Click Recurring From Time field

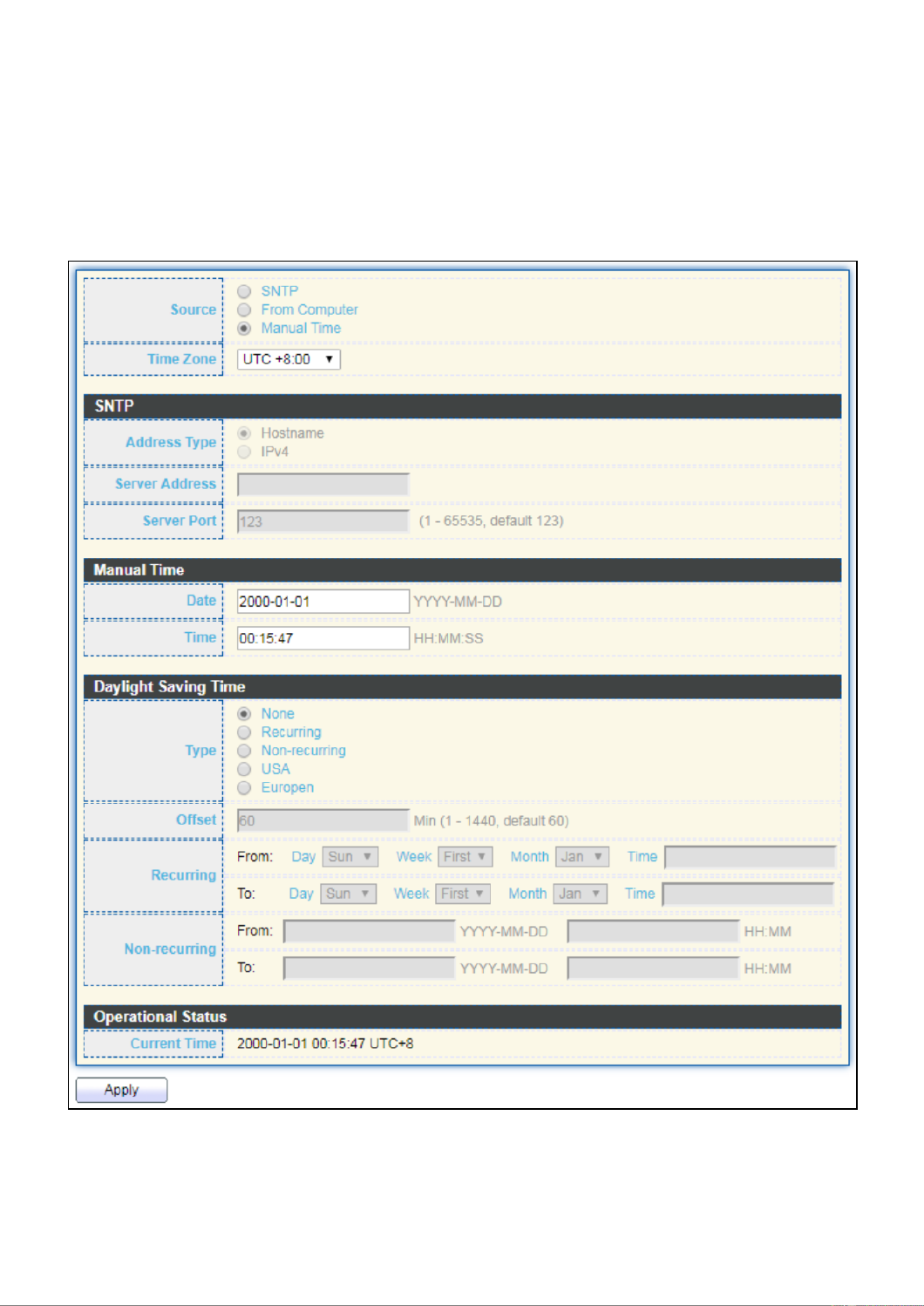(750, 857)
